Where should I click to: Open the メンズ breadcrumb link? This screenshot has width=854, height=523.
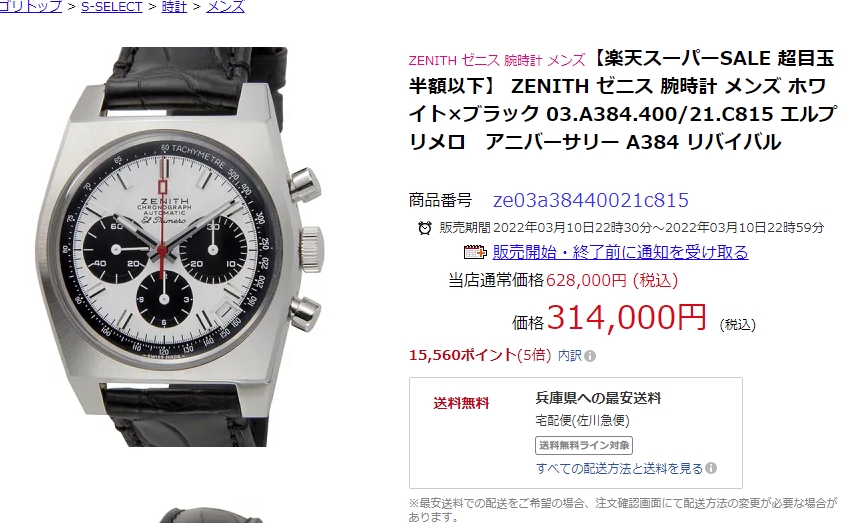point(225,7)
